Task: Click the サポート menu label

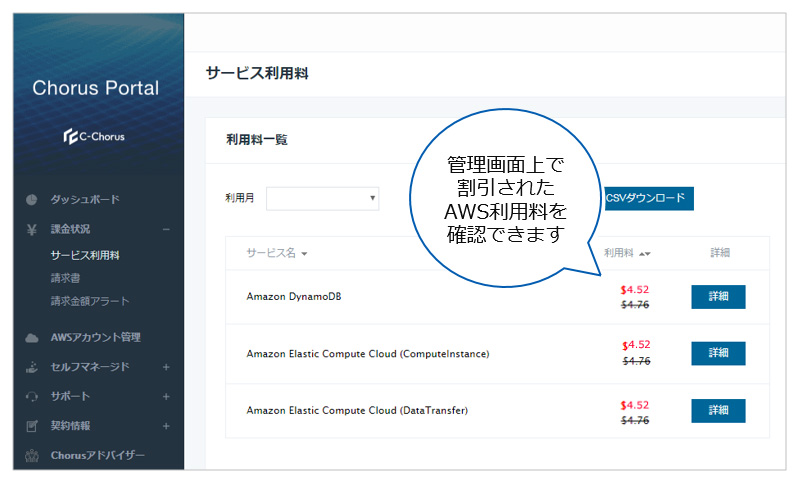Action: [70, 396]
